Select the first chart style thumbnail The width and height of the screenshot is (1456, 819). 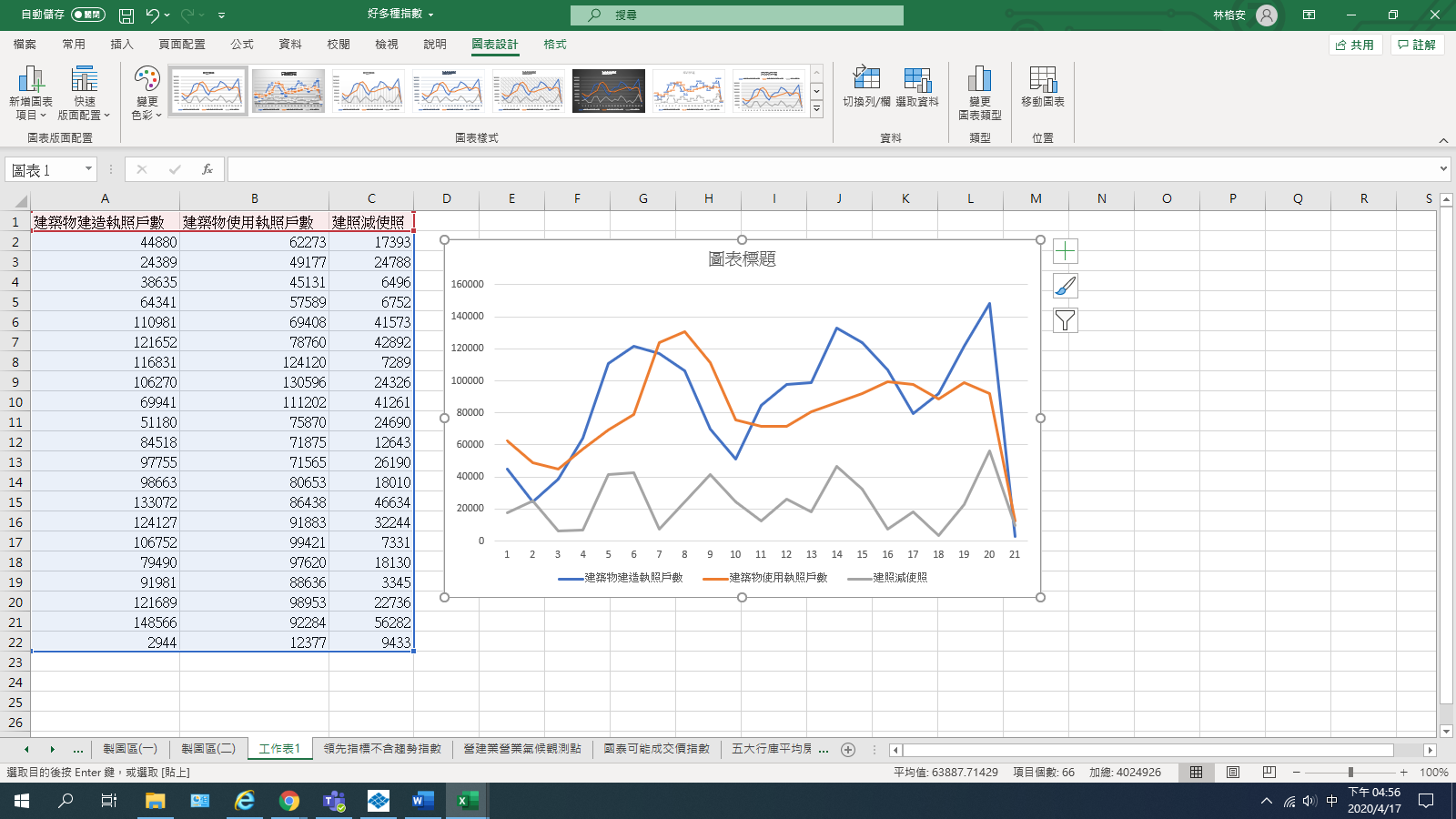click(x=208, y=91)
